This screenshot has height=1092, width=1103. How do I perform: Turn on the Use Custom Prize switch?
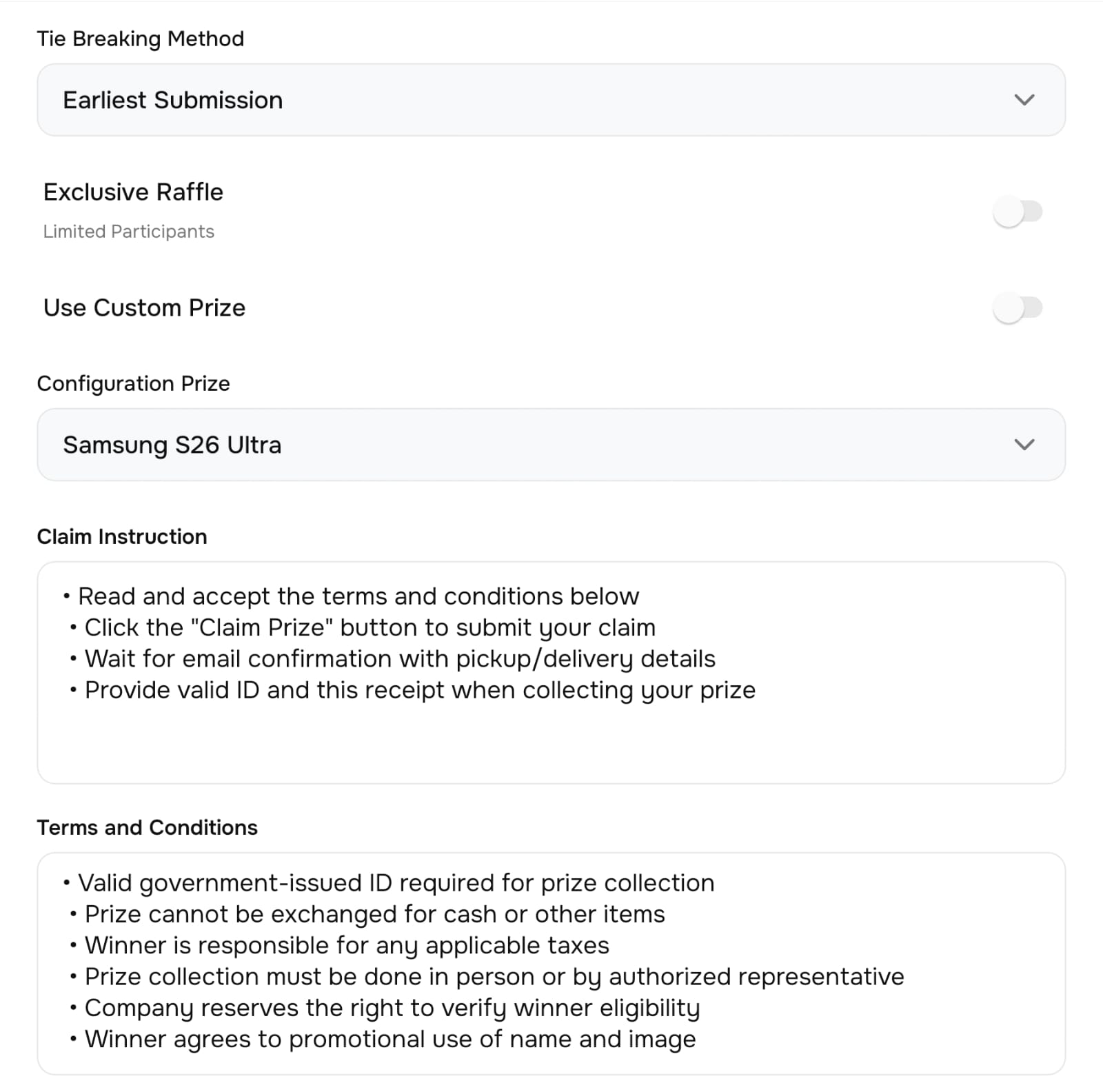pos(1018,307)
